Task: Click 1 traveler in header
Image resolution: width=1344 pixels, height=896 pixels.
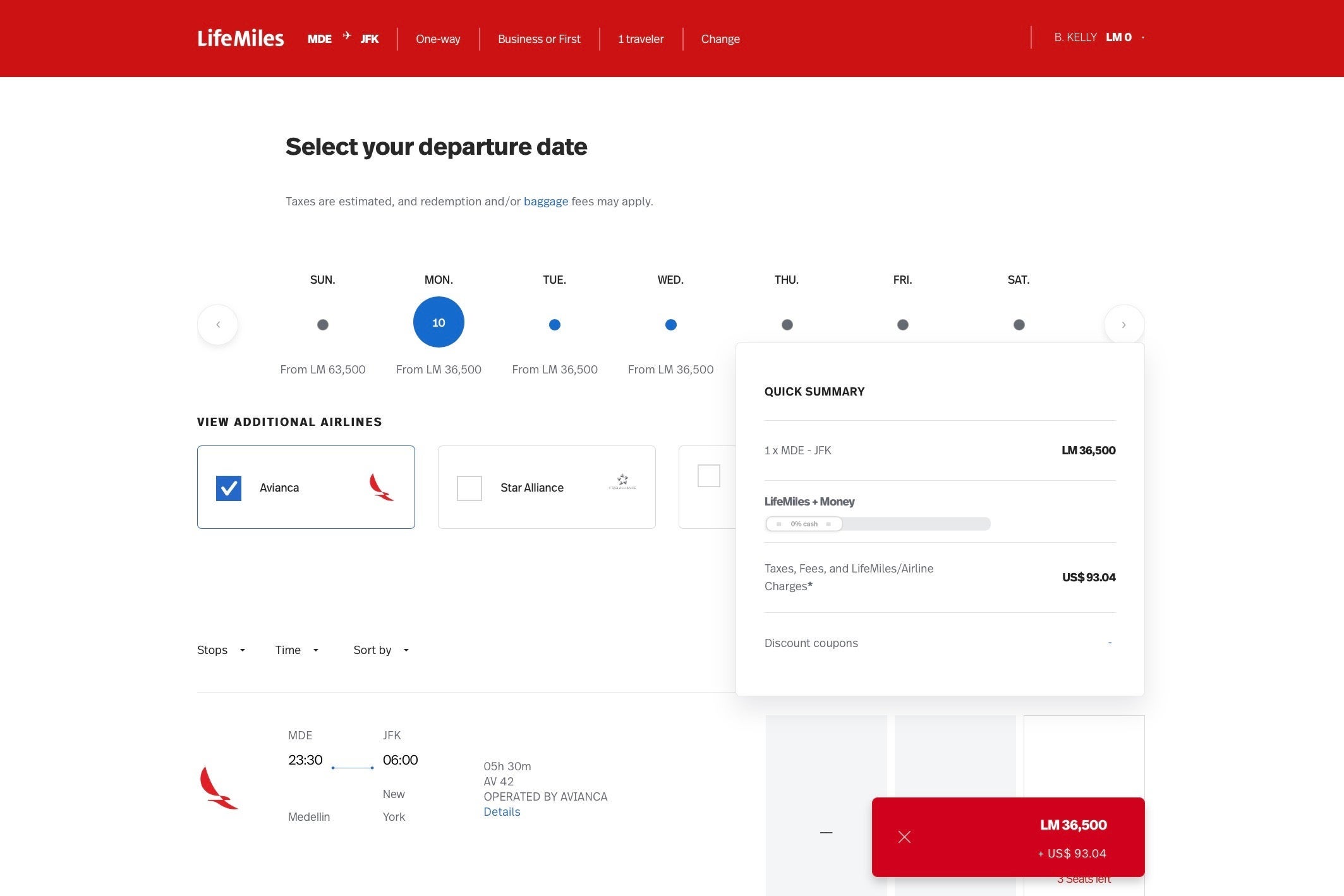Action: 641,39
